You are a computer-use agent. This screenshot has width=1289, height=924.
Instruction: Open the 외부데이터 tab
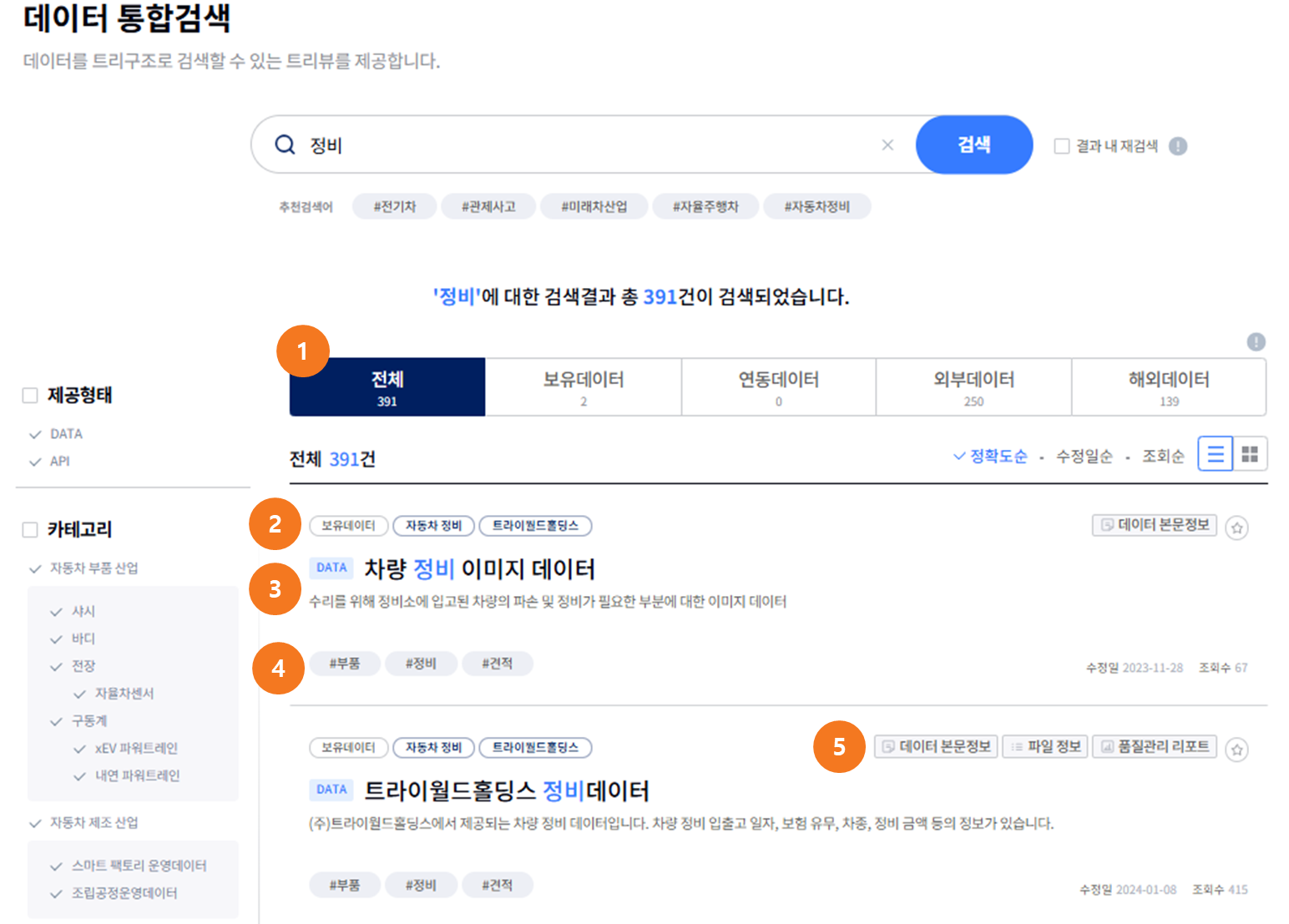click(973, 387)
